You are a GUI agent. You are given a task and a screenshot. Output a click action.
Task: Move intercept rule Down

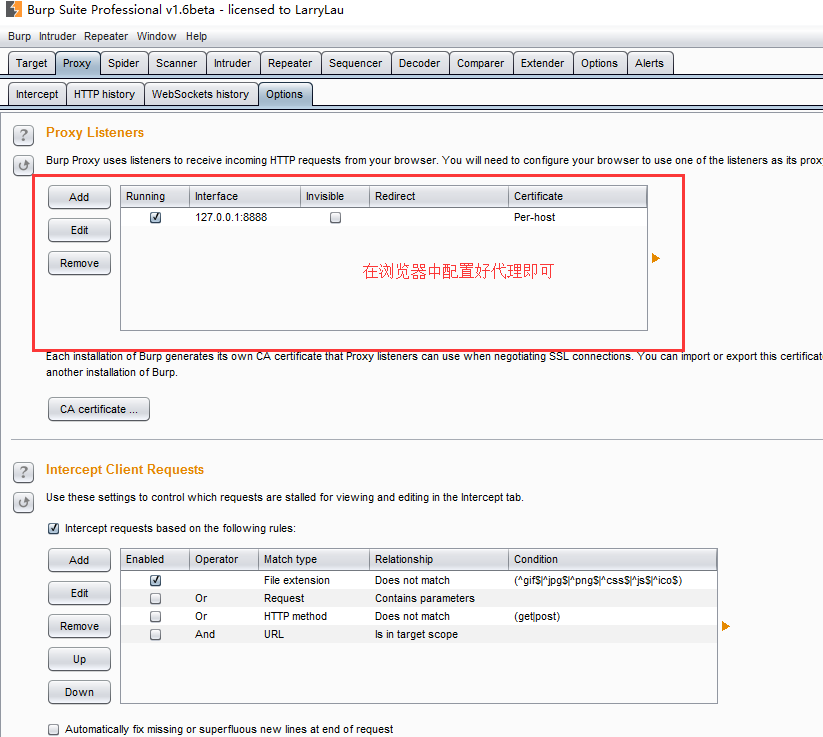pos(79,692)
